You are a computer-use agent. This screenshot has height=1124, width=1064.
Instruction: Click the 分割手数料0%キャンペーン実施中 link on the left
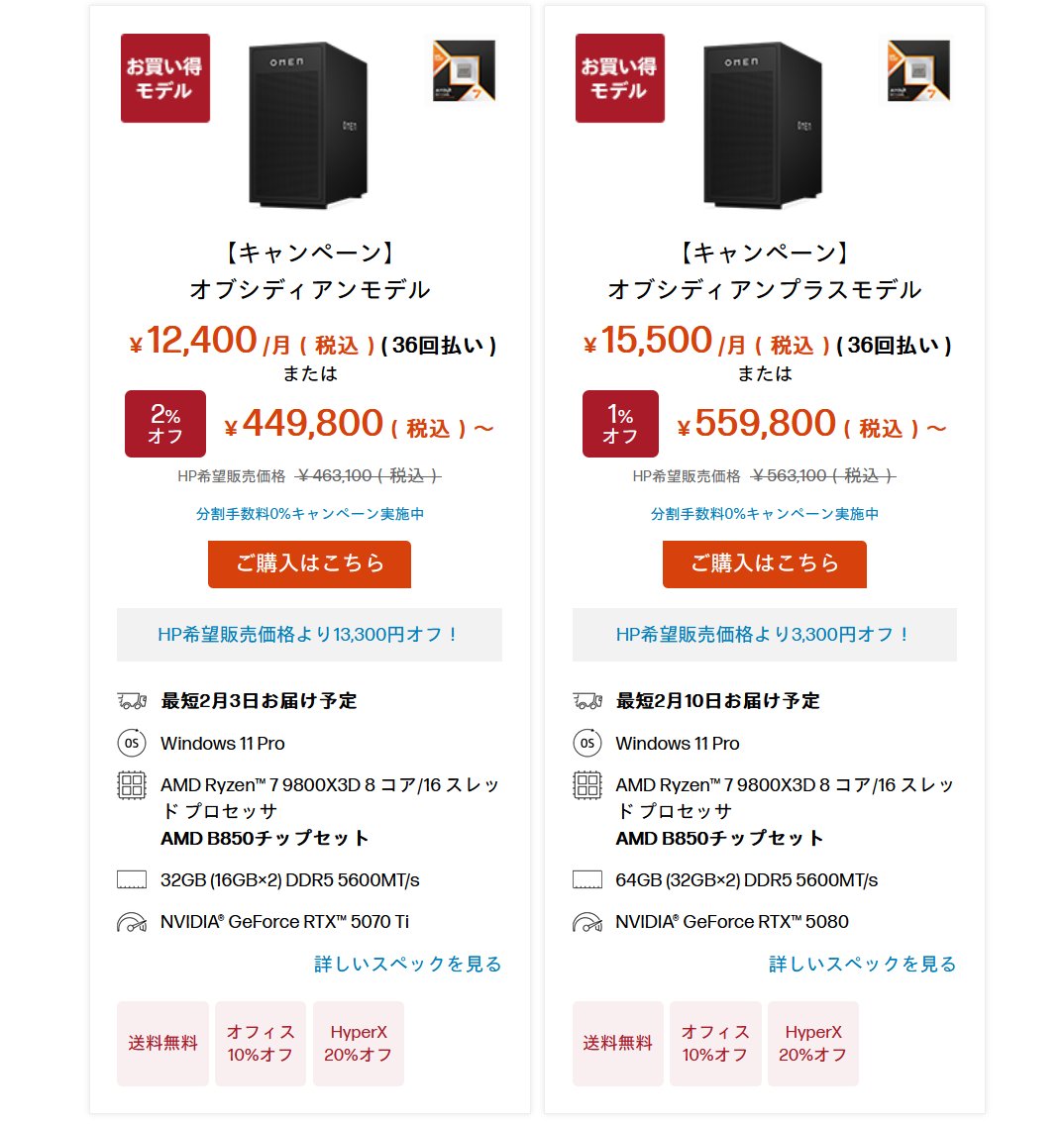click(309, 514)
